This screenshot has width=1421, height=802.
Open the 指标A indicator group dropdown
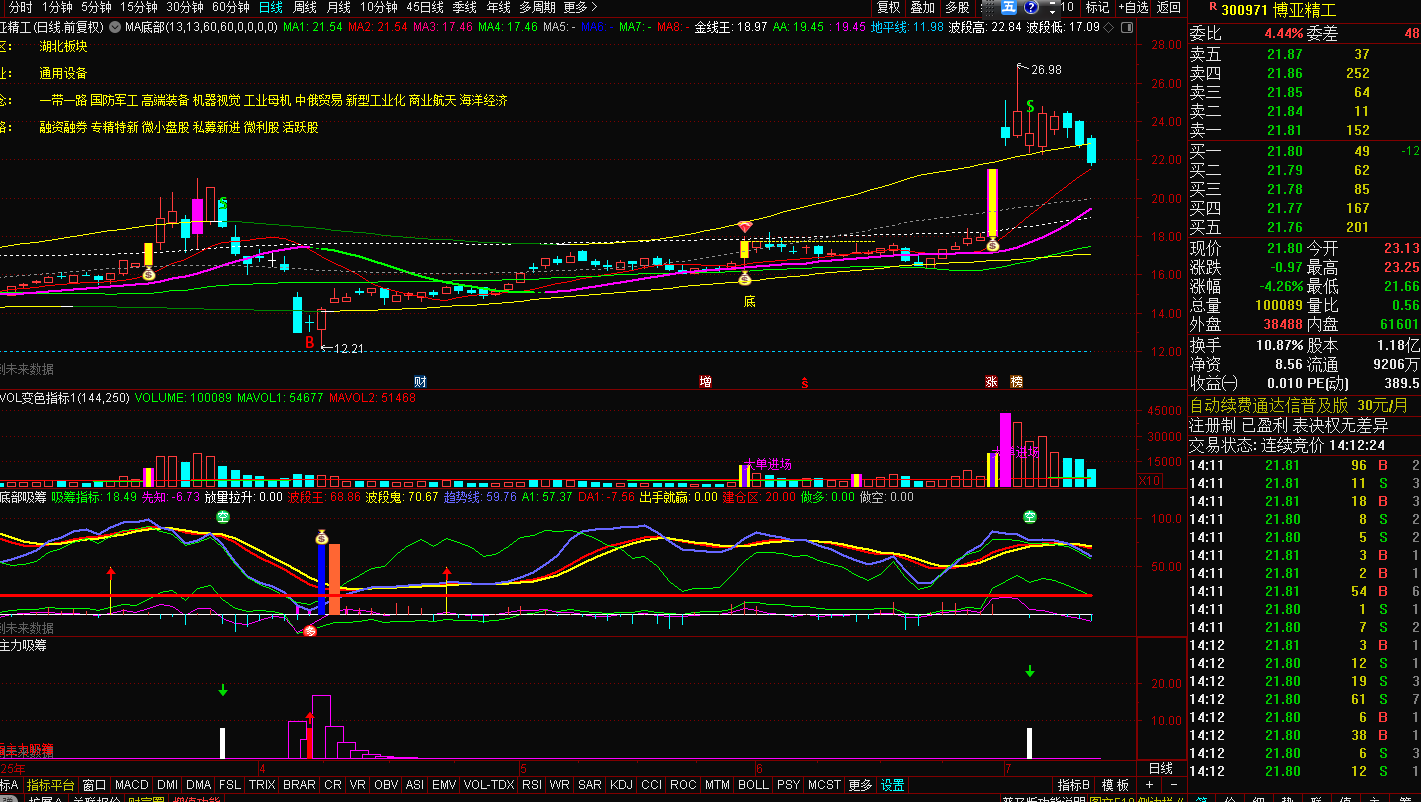[10, 785]
